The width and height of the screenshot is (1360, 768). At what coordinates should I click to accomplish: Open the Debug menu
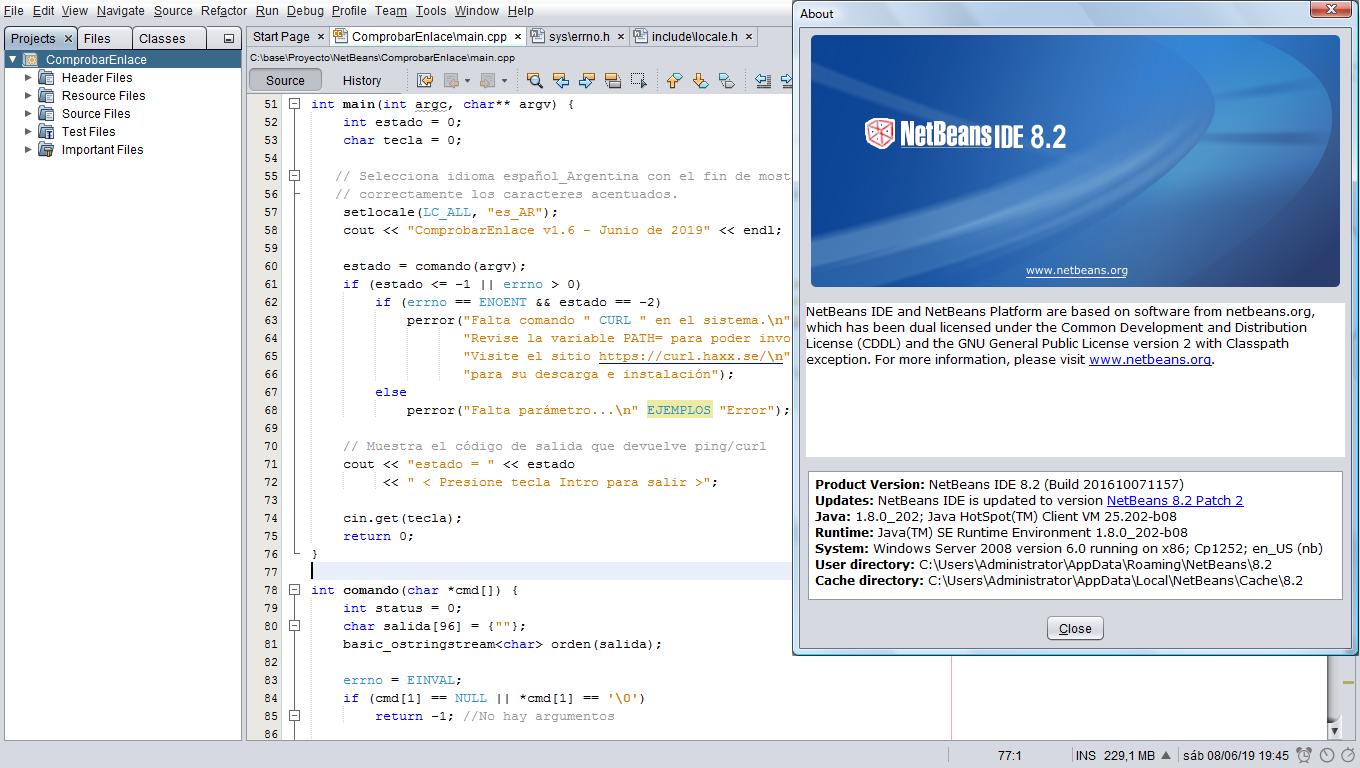click(x=305, y=11)
